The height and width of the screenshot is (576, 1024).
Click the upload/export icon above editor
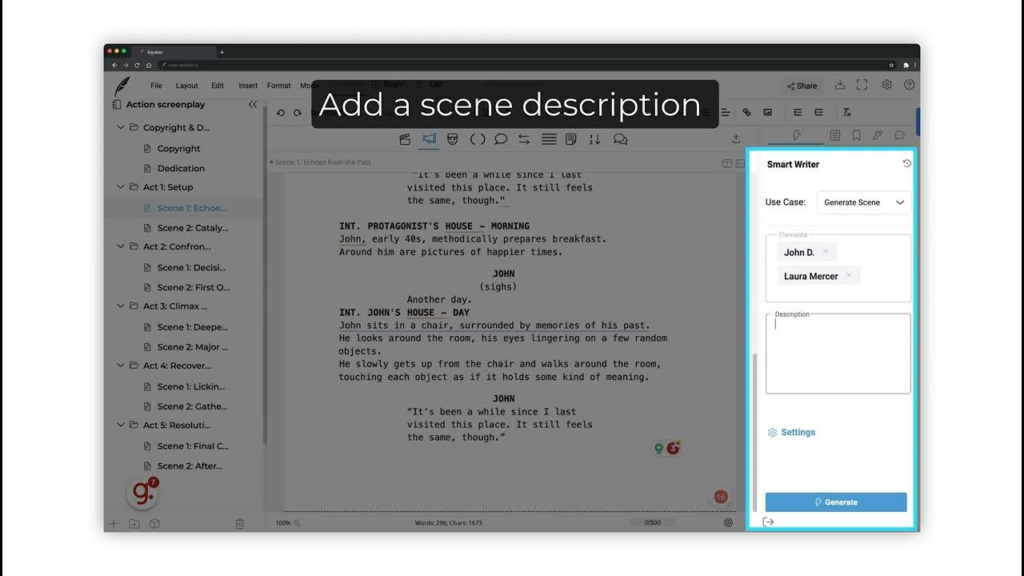(736, 139)
